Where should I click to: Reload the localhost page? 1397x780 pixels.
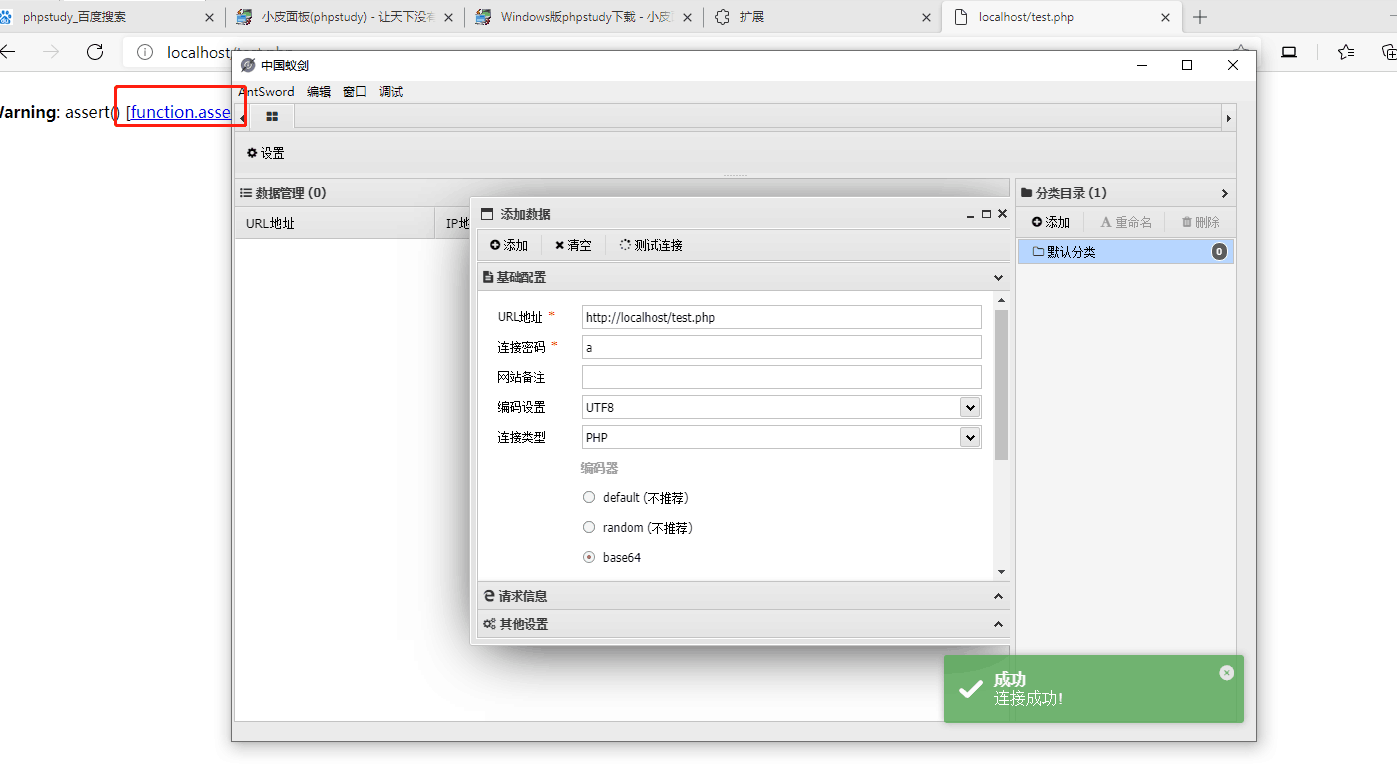pos(95,52)
